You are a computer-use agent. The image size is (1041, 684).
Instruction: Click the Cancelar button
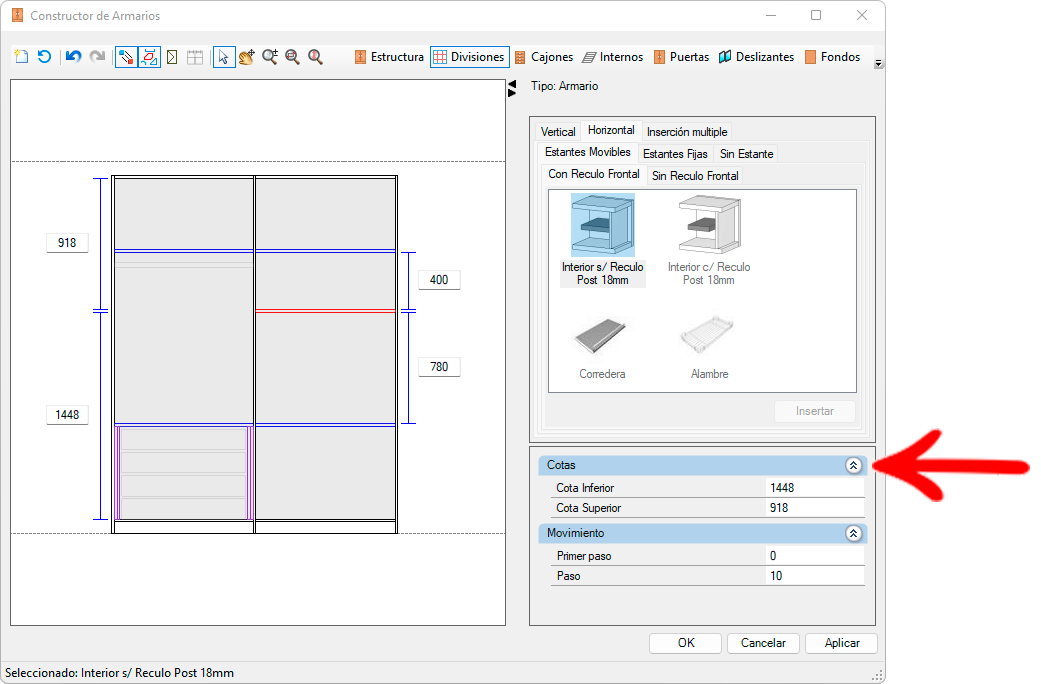pos(763,643)
